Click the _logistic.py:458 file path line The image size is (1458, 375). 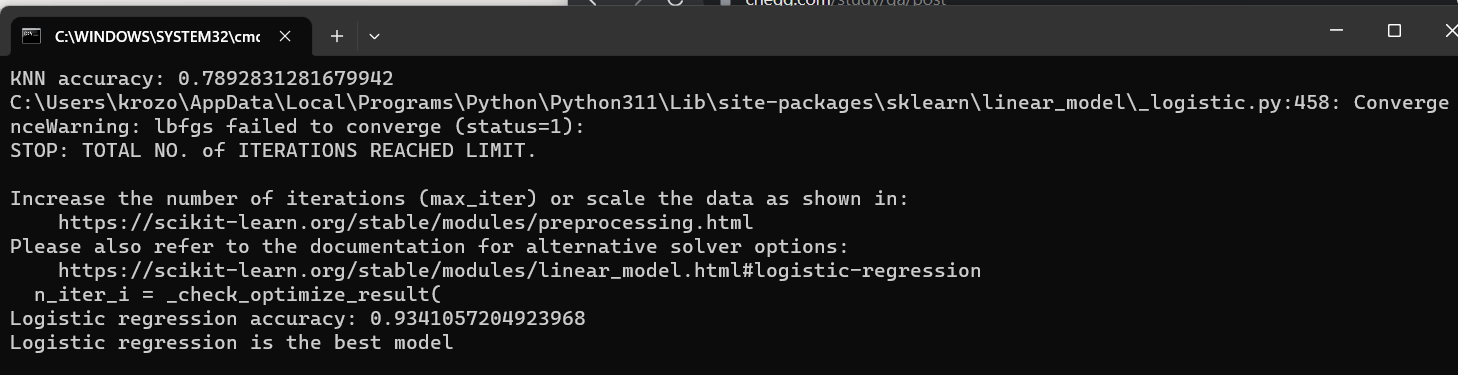pos(729,102)
